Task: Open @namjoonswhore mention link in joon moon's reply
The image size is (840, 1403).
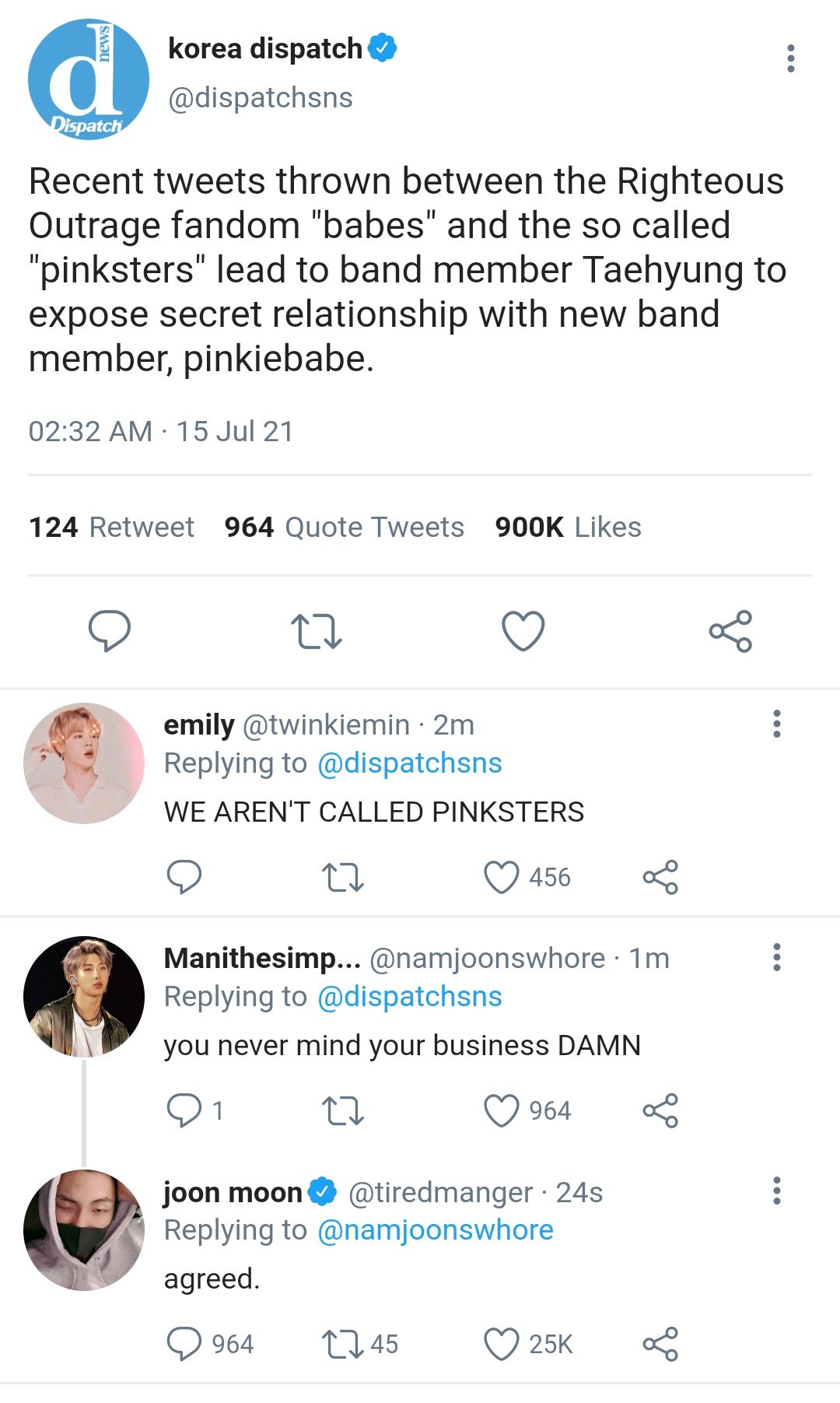Action: pyautogui.click(x=436, y=1230)
